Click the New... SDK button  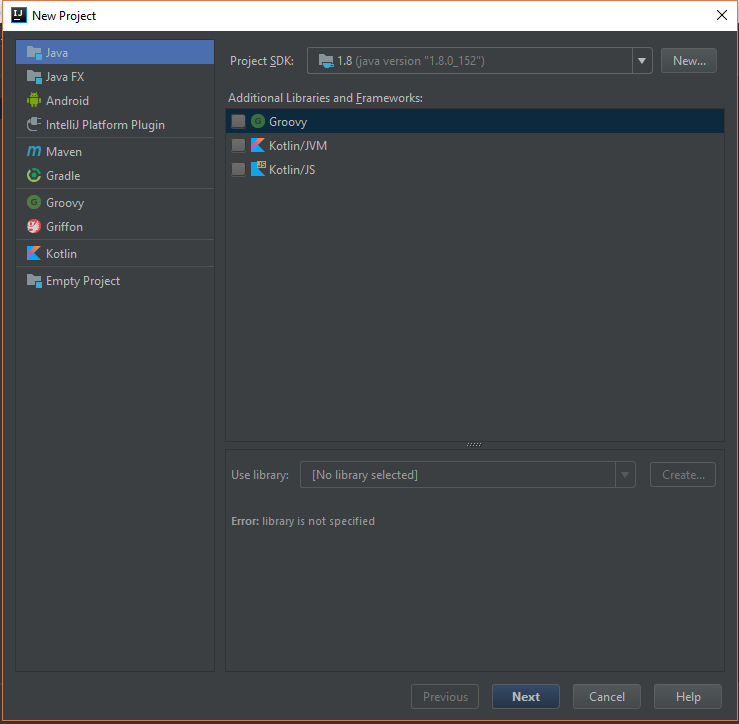tap(689, 61)
